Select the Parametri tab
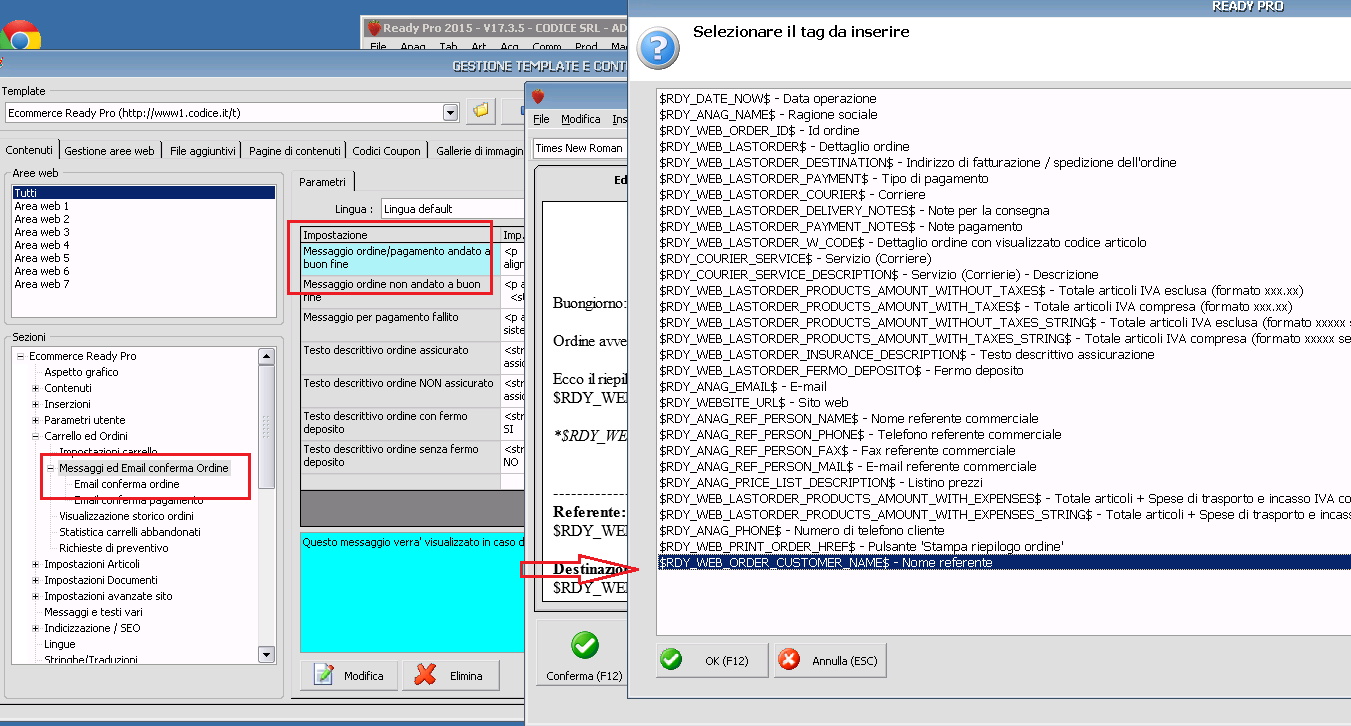Viewport: 1351px width, 726px height. (322, 182)
